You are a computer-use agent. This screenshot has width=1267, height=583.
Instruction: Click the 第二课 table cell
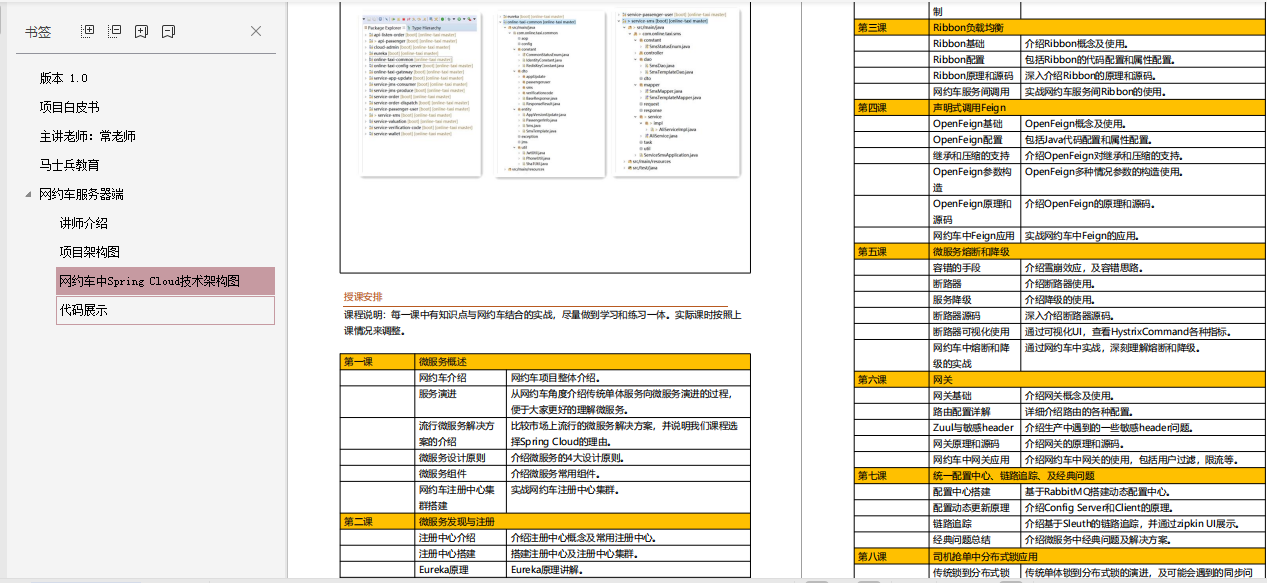click(378, 522)
